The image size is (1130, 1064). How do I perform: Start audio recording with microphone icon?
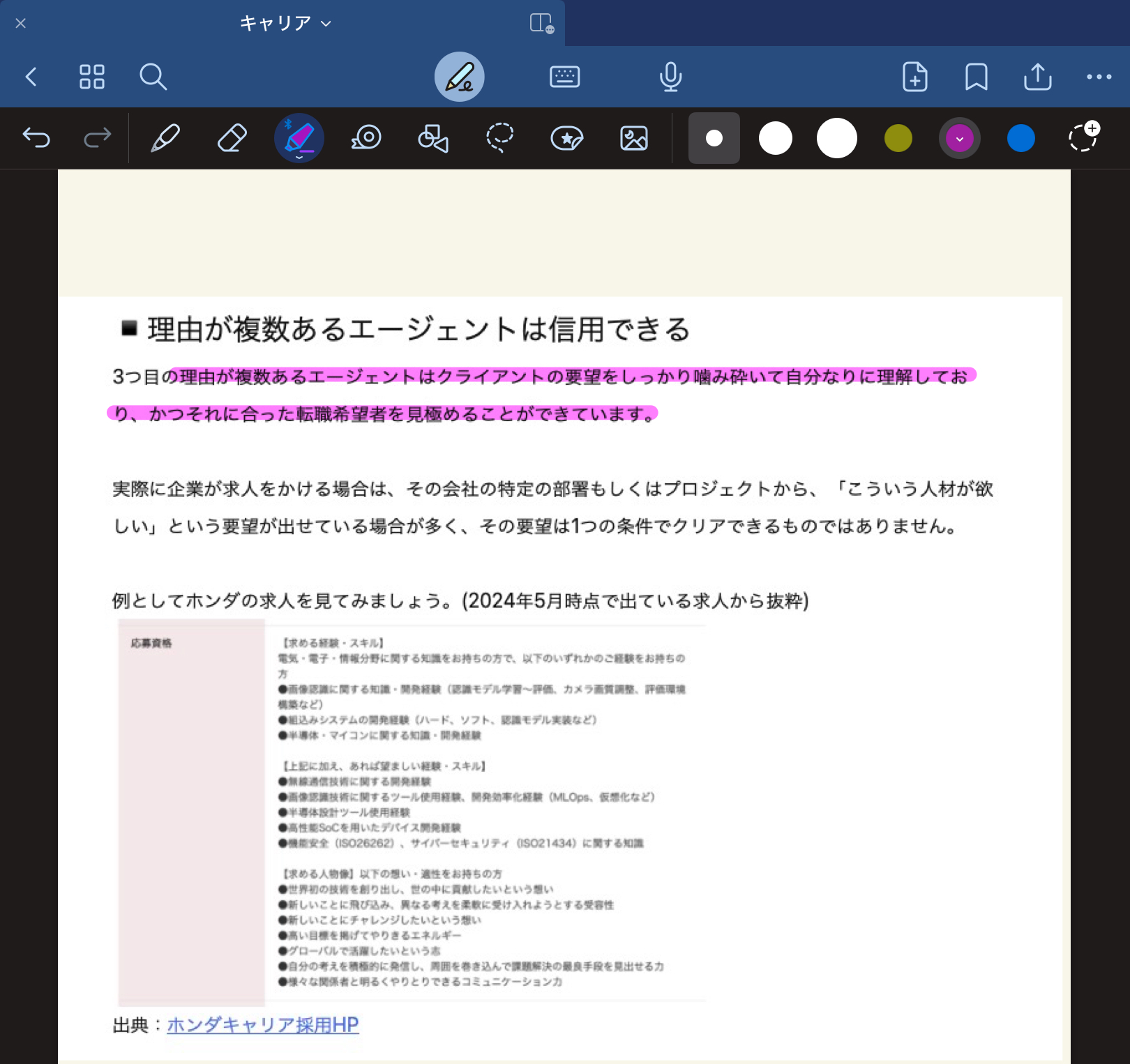pos(670,77)
